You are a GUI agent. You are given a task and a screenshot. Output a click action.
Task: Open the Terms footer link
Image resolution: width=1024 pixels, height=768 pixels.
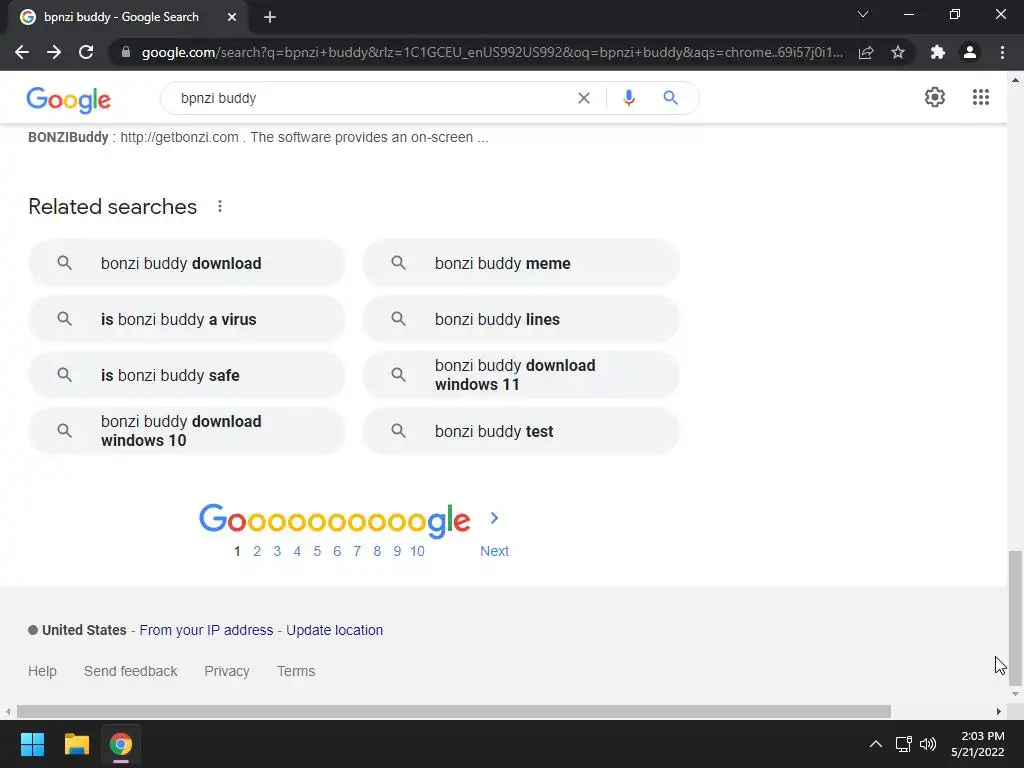[296, 671]
